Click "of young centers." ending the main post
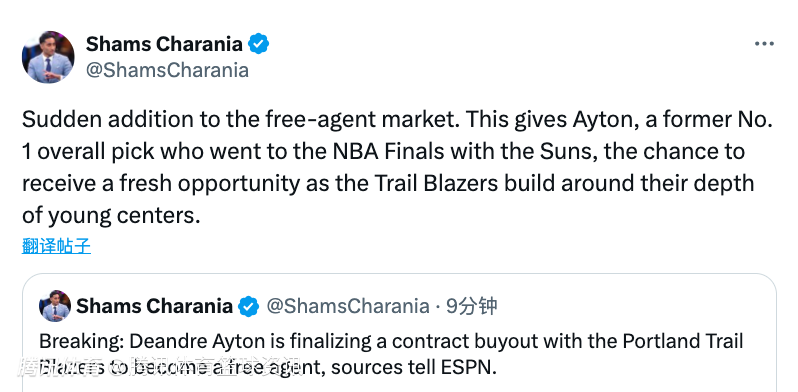The height and width of the screenshot is (392, 798). tap(111, 216)
